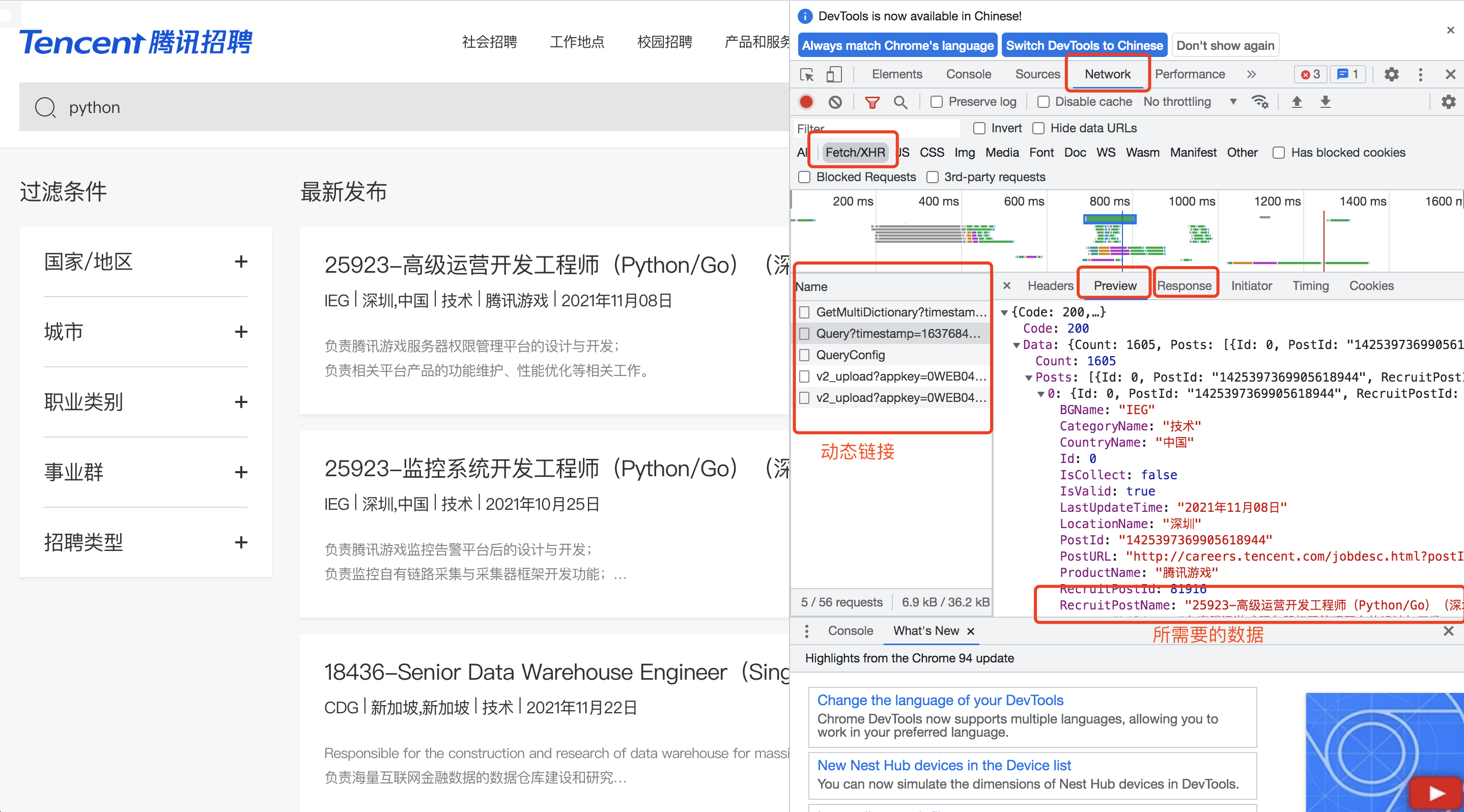The width and height of the screenshot is (1464, 812).
Task: Tick the checkbox next to GetMultiDictionary request
Action: (804, 312)
